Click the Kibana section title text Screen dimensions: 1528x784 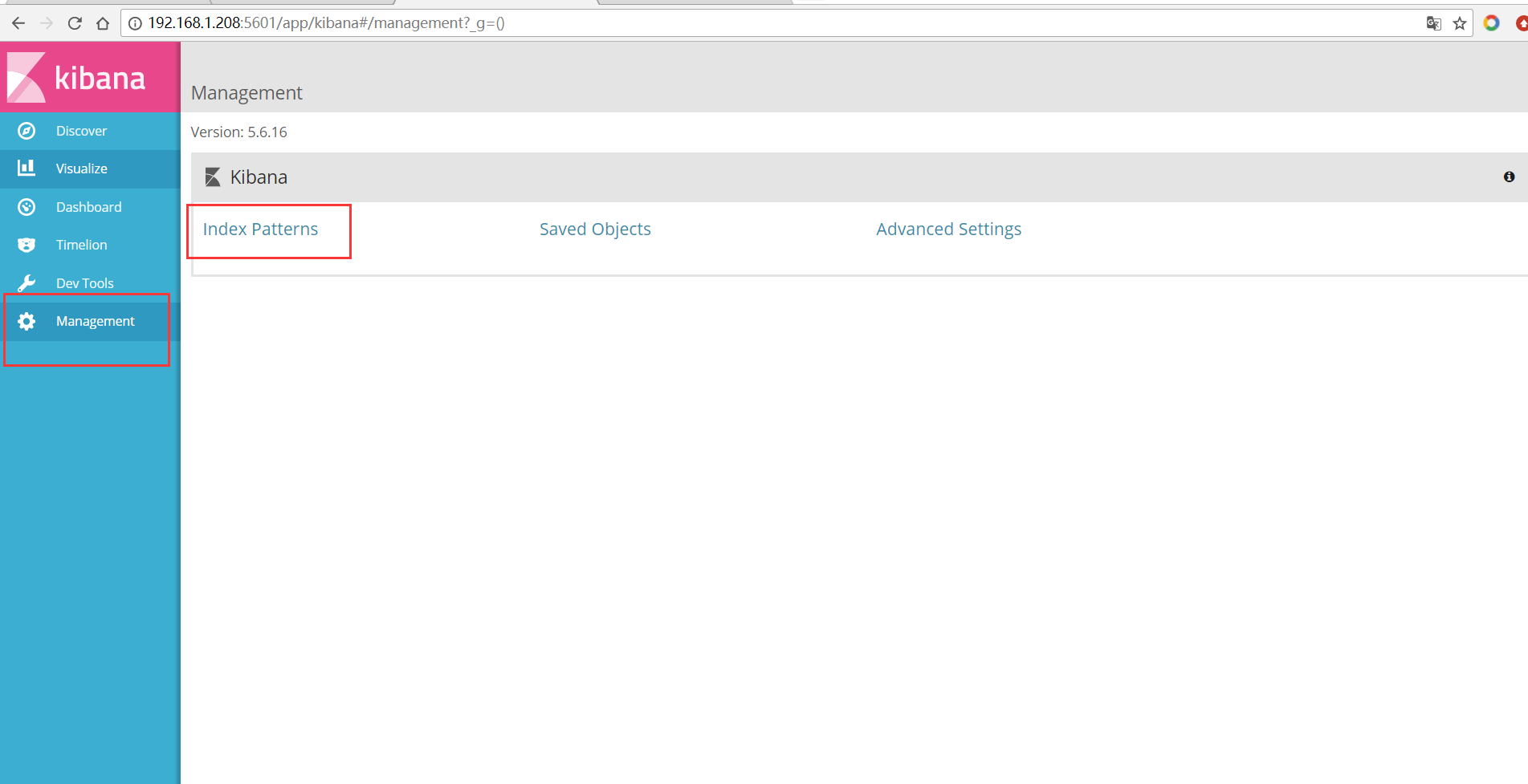point(259,177)
